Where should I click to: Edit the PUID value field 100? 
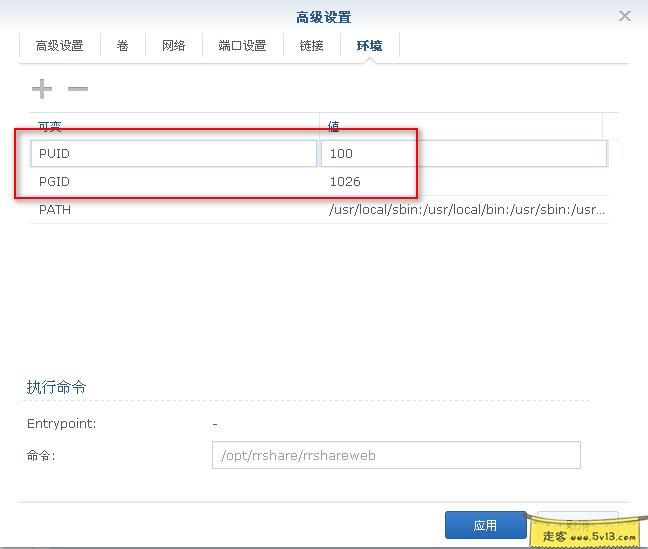464,153
